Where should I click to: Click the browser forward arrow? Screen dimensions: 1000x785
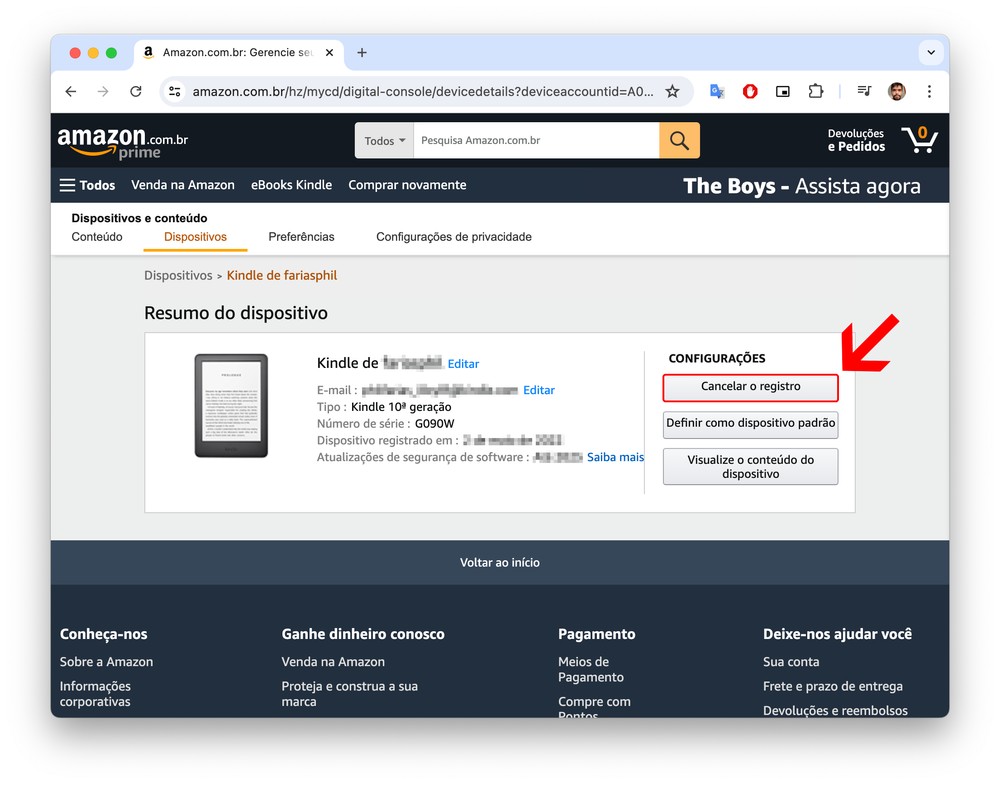103,91
